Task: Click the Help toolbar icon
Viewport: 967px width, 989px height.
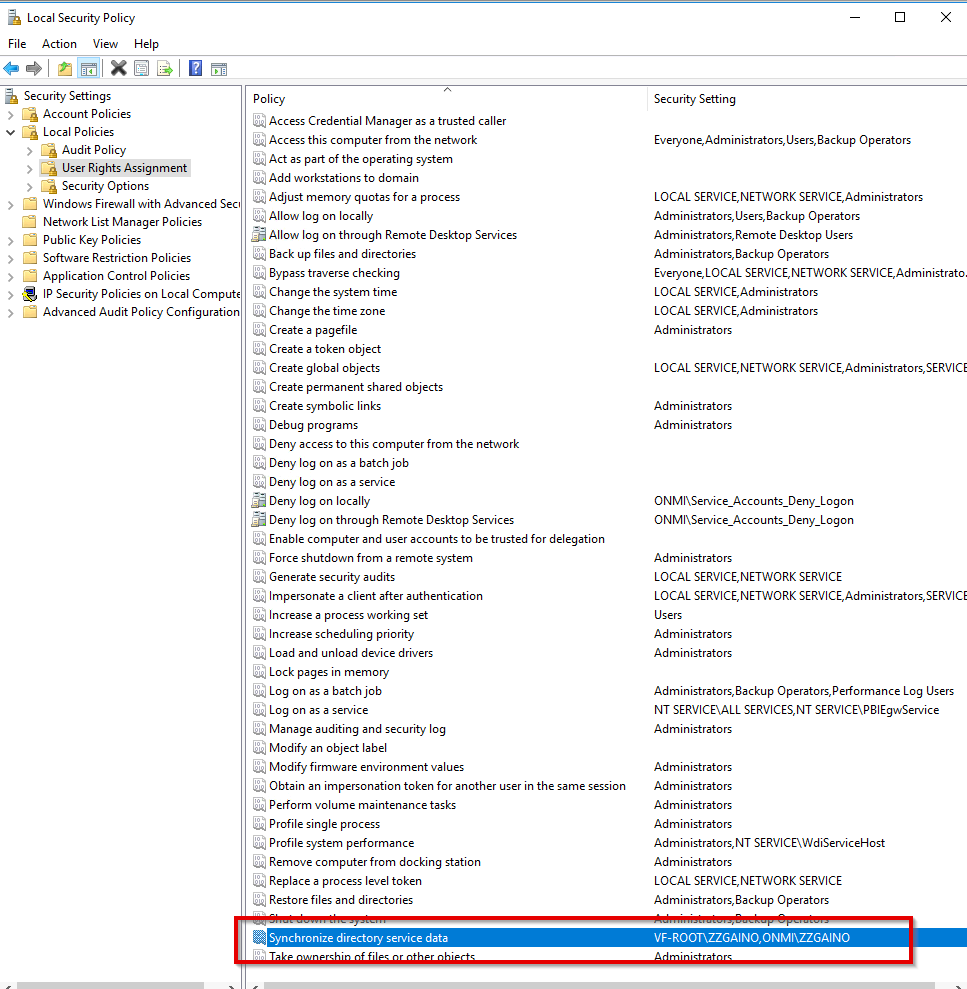Action: 195,68
